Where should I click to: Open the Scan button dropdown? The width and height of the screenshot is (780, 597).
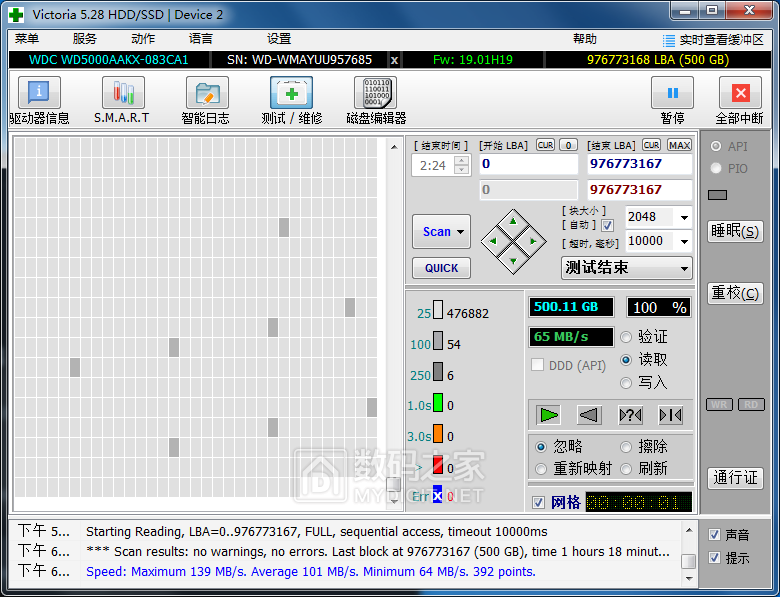click(x=461, y=232)
